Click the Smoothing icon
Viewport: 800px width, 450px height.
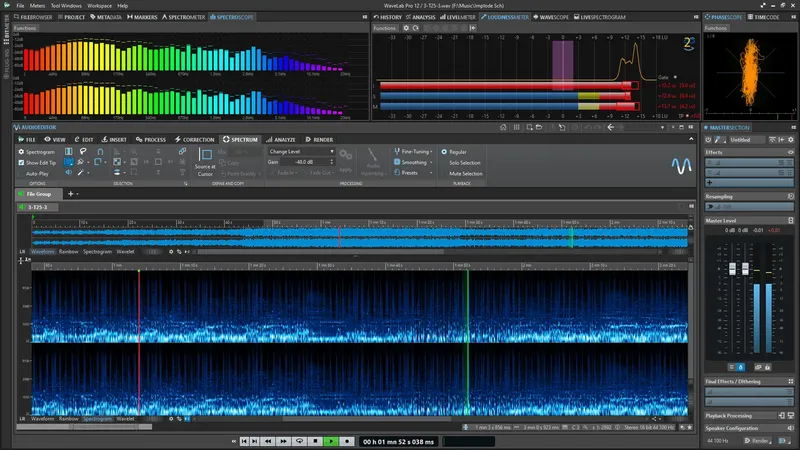[x=397, y=162]
